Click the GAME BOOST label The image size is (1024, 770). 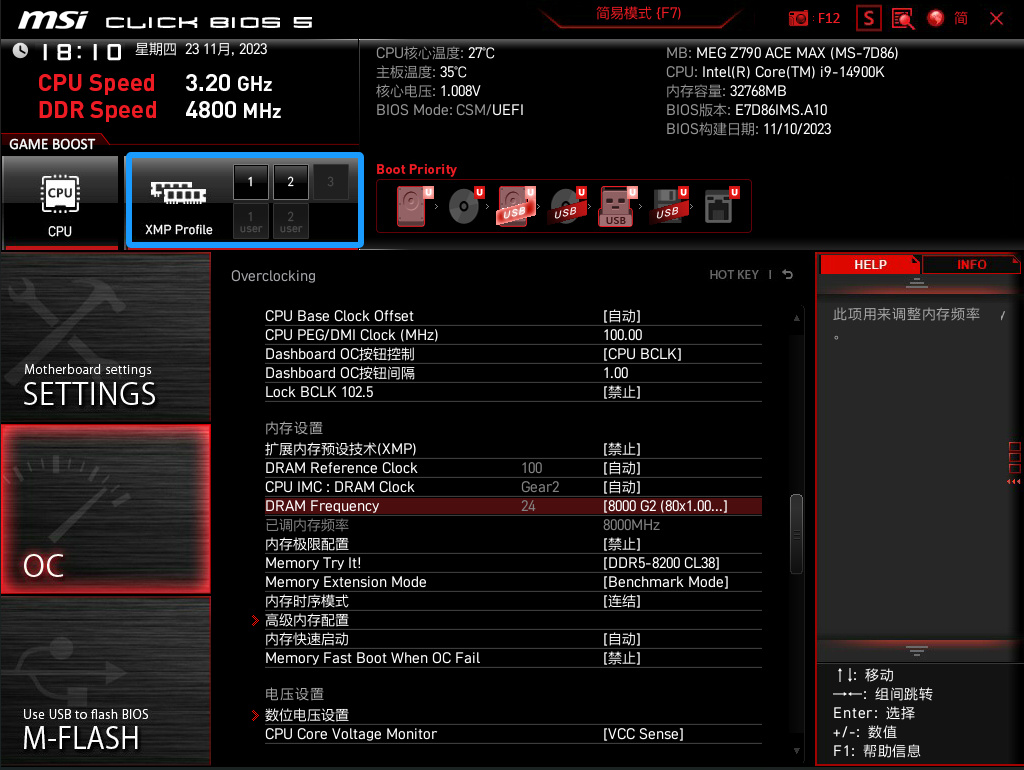point(52,144)
